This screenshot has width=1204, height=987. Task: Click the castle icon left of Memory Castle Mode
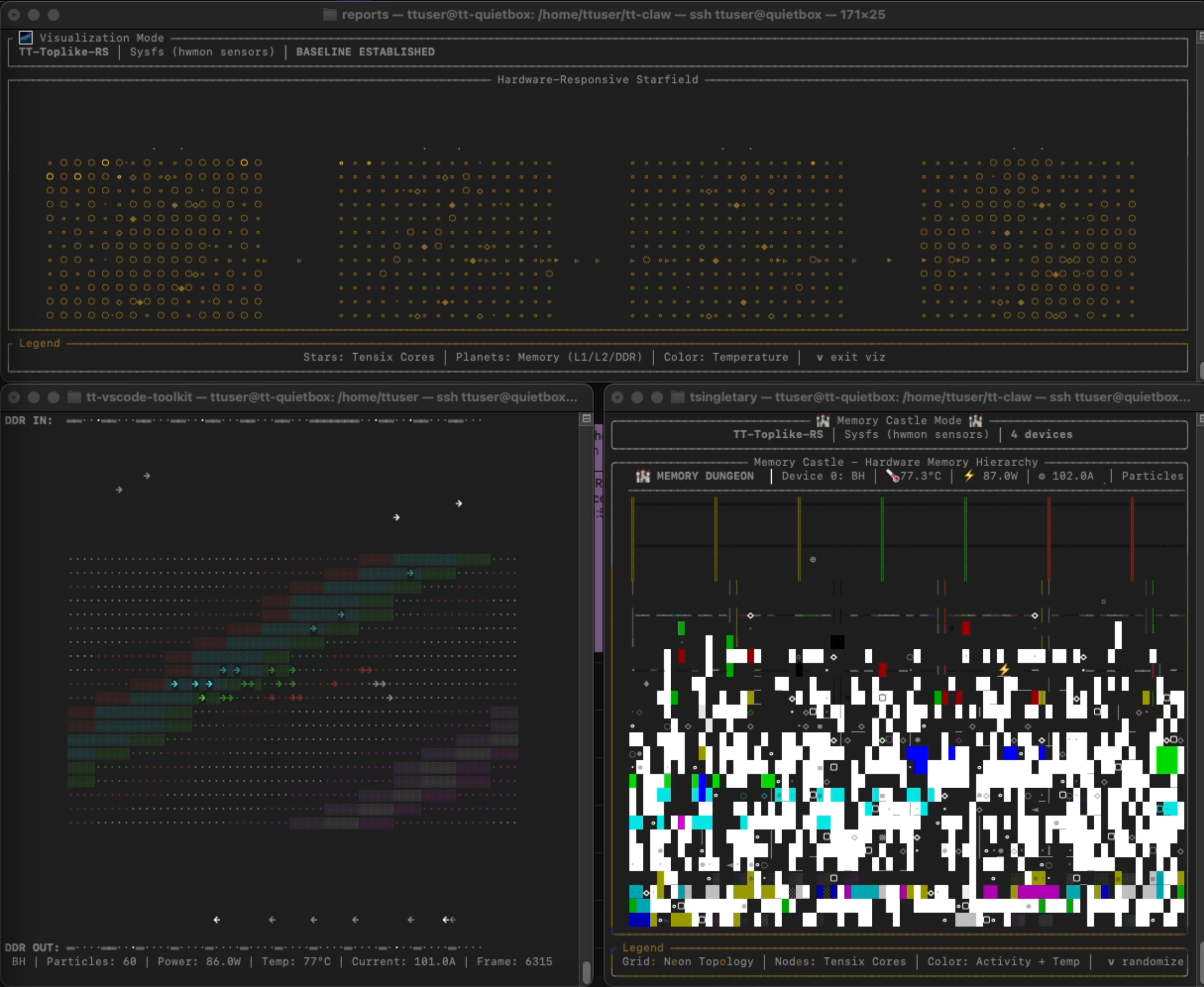coord(822,421)
